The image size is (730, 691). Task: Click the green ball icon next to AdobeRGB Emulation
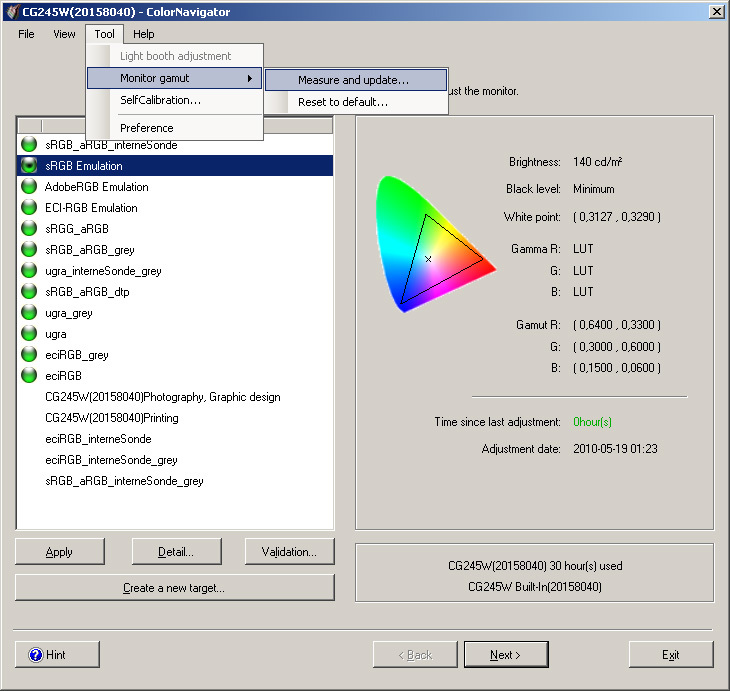29,186
